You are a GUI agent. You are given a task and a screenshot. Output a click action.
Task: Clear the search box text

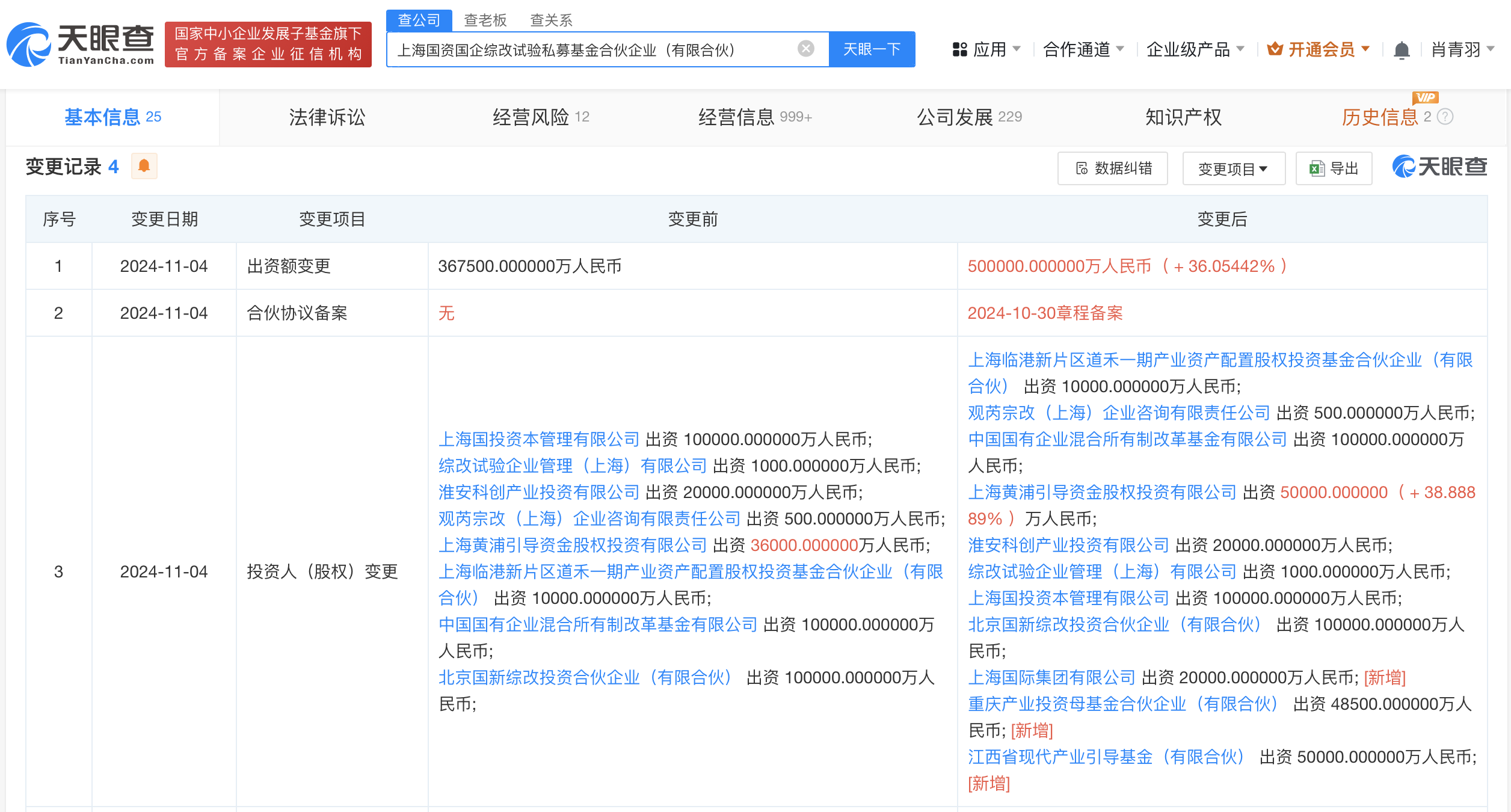(x=806, y=49)
